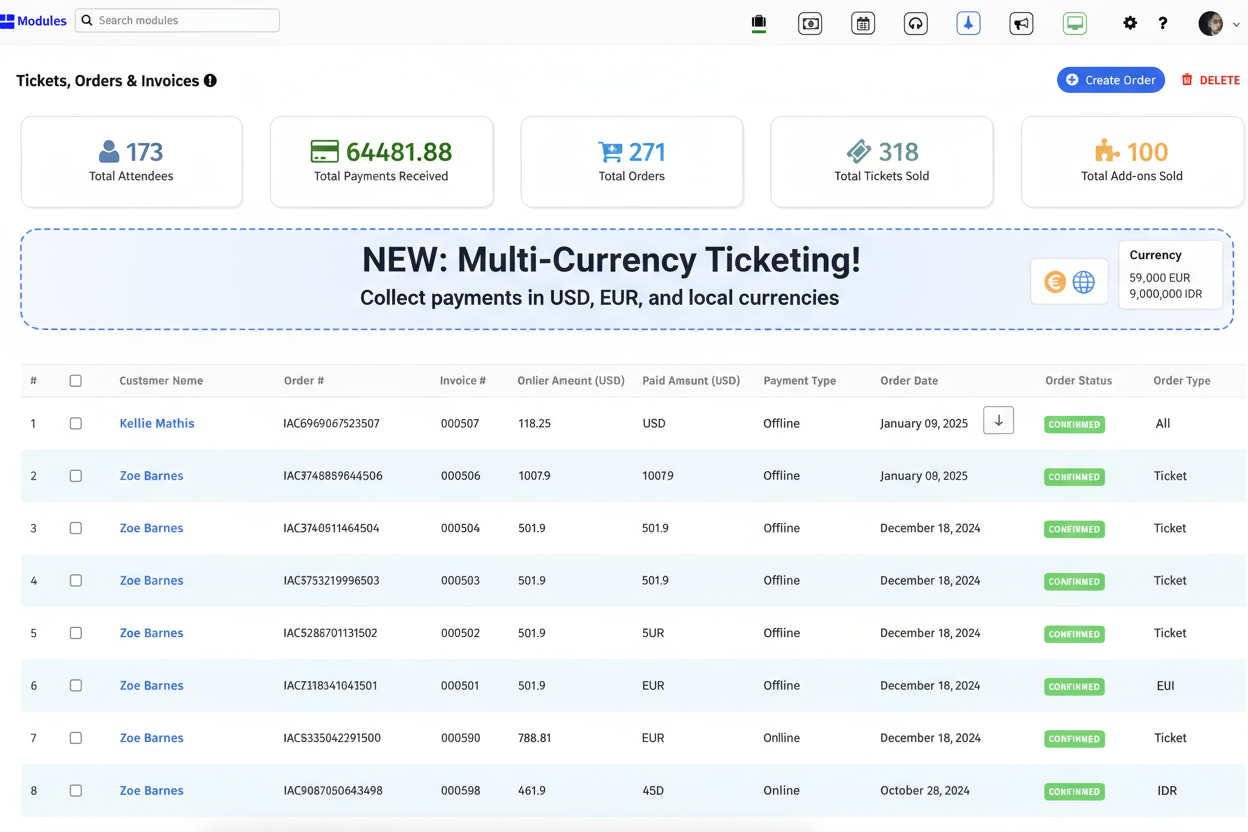The image size is (1248, 832).
Task: Select the checkbox for invoice 000598 row
Action: (x=76, y=791)
